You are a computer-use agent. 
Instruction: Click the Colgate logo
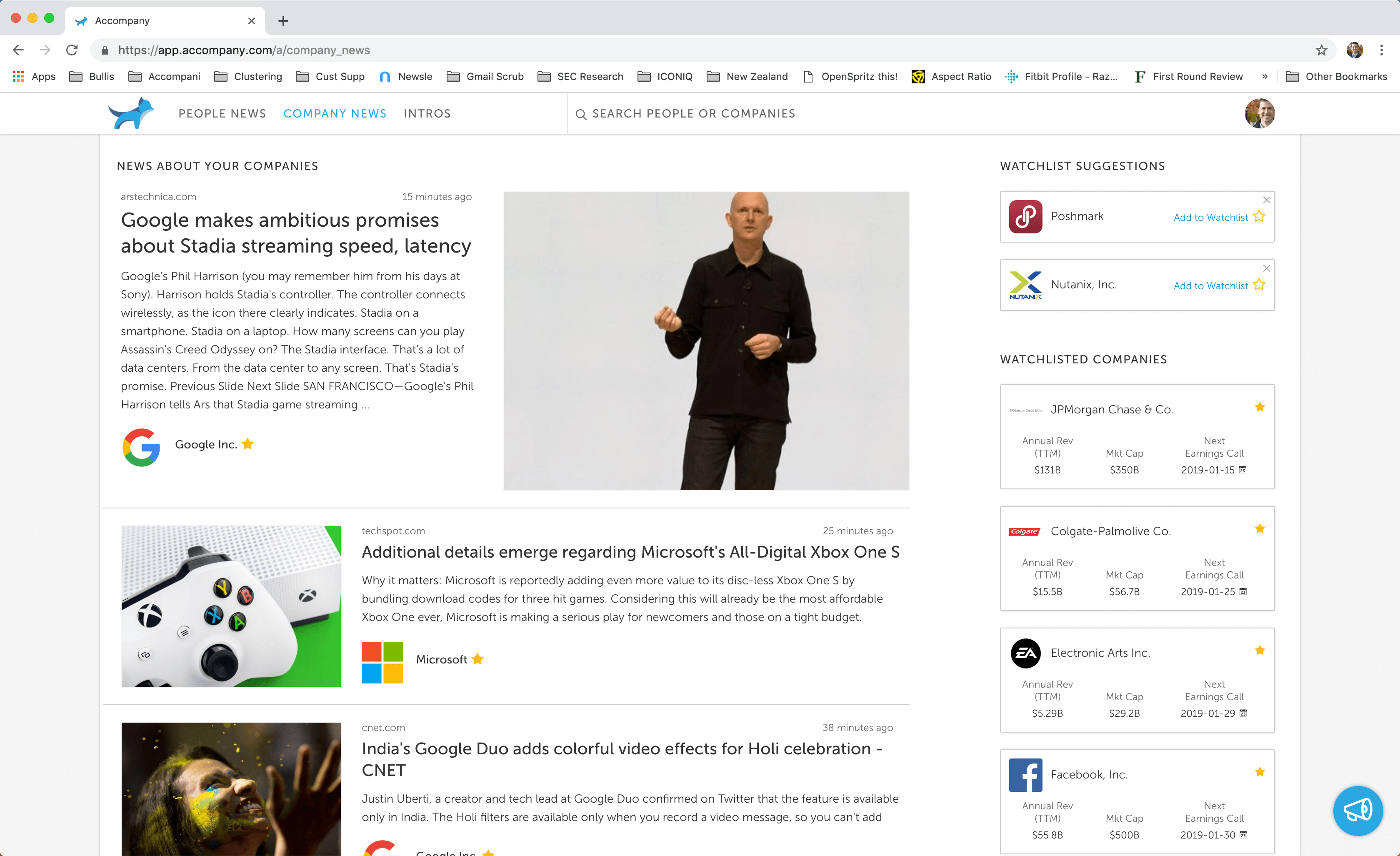click(1025, 531)
